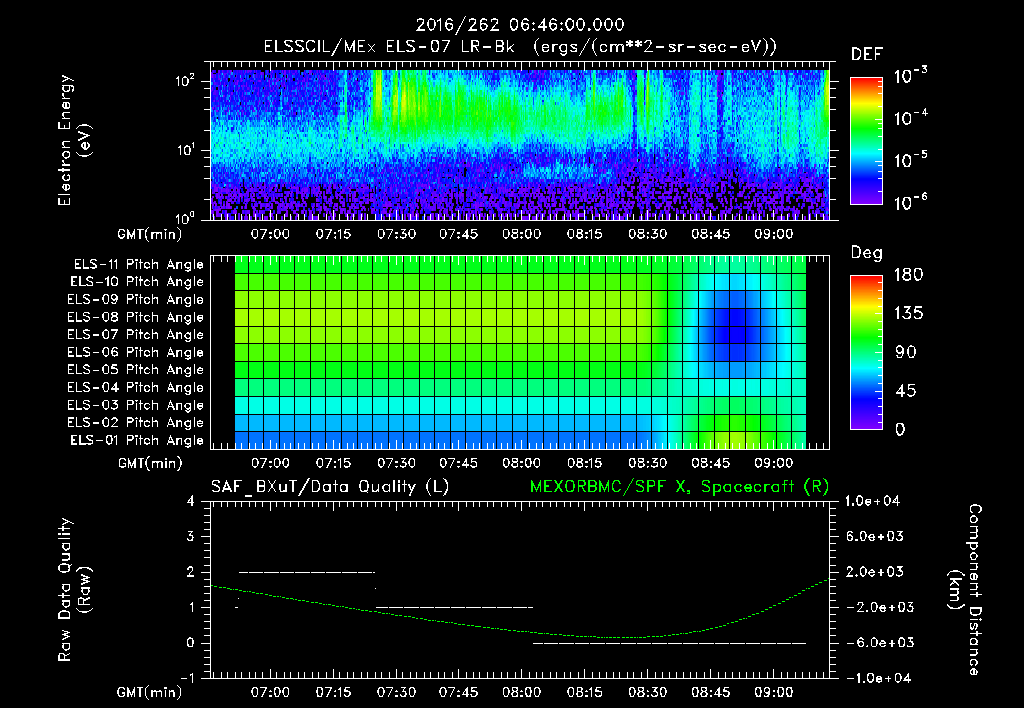Click 07:15 tick label under data quality plot

[333, 692]
